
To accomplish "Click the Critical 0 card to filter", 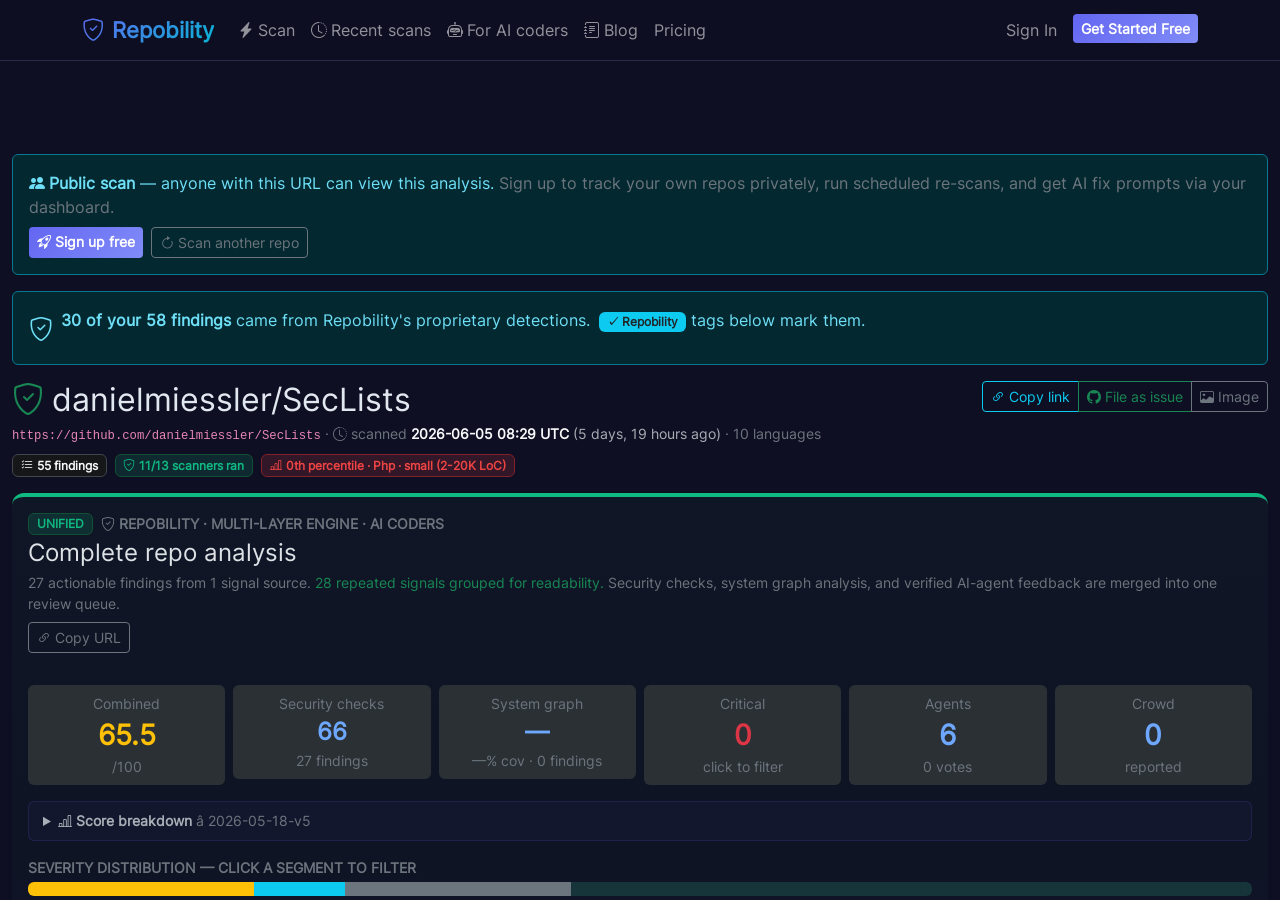I will tap(742, 735).
